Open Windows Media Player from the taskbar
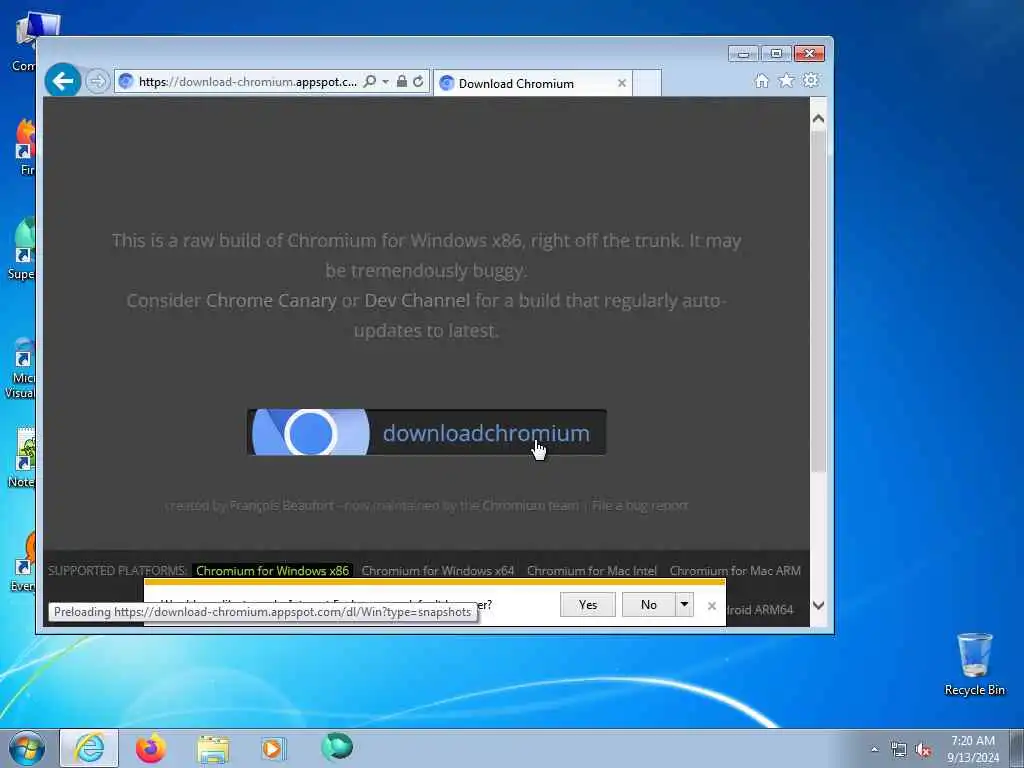 pos(272,748)
